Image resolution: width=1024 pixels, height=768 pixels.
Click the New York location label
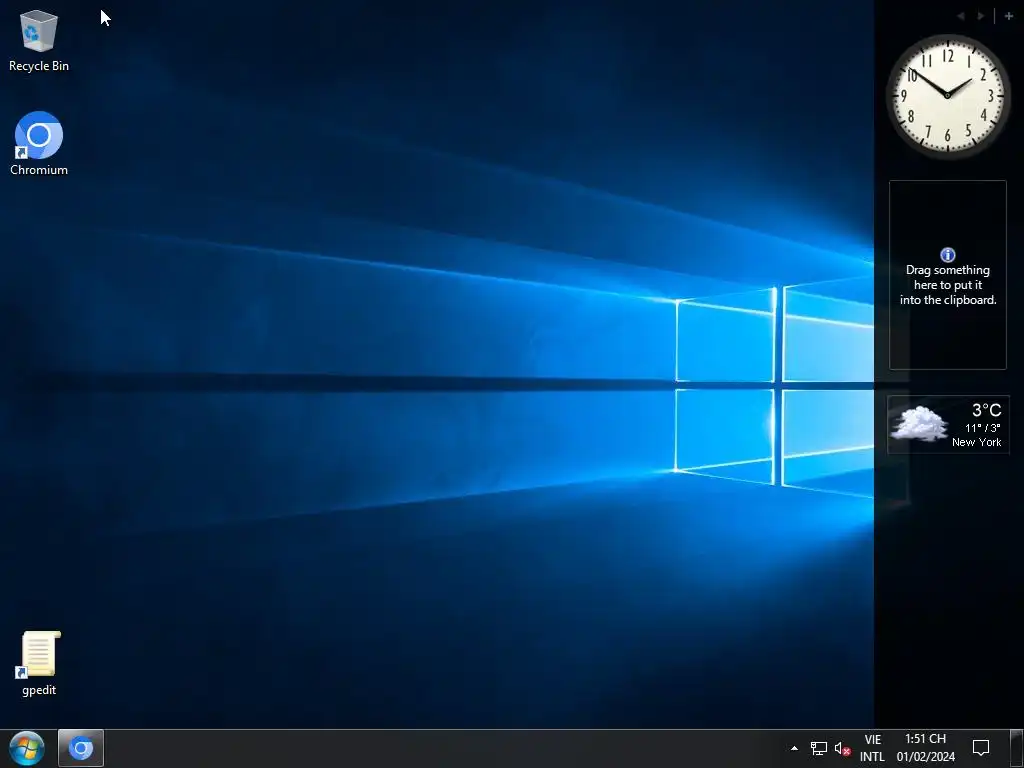pyautogui.click(x=976, y=442)
